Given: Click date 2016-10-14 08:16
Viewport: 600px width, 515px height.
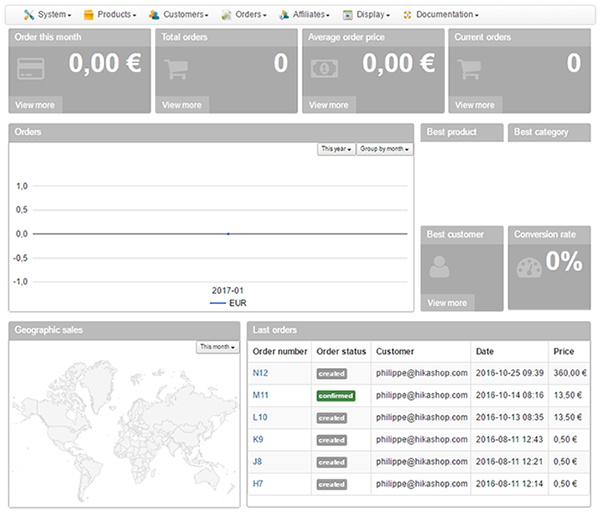Looking at the screenshot, I should [509, 395].
